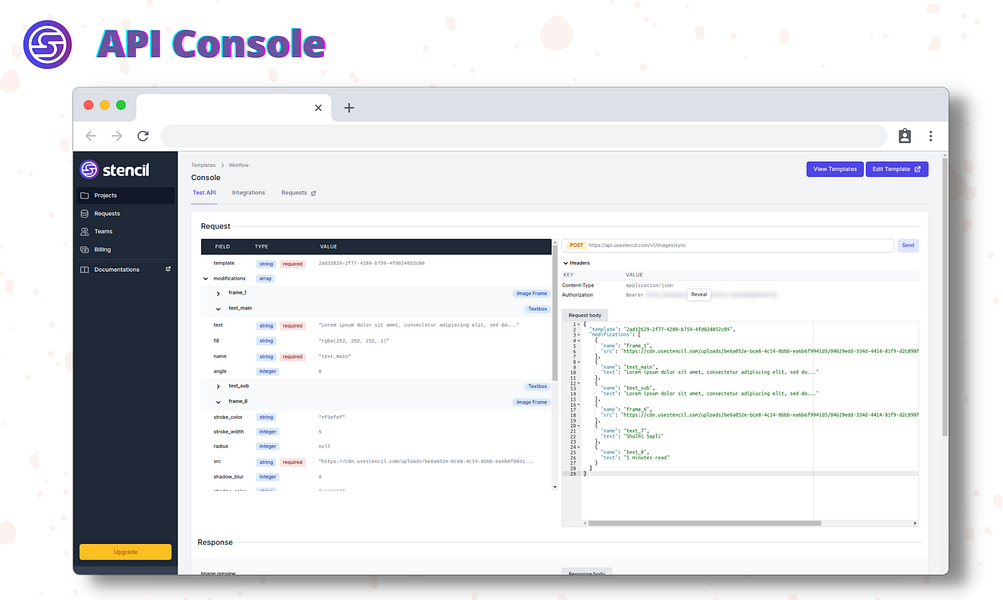
Task: Switch to the Test API tab
Action: click(x=205, y=193)
